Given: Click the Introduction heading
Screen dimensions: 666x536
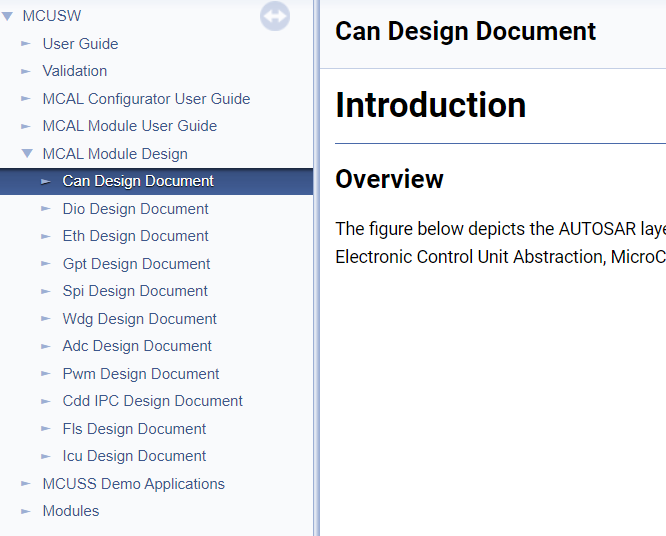Looking at the screenshot, I should pos(431,105).
